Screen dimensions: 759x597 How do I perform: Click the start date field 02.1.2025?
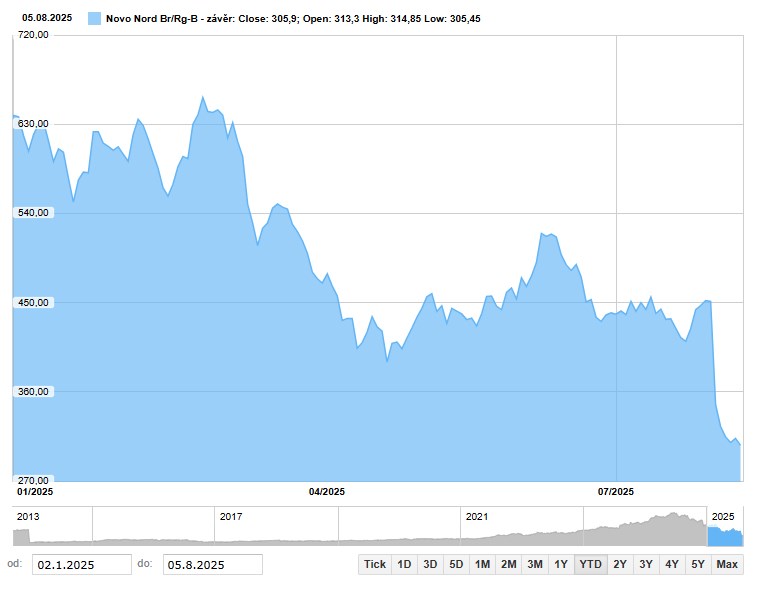pos(81,565)
